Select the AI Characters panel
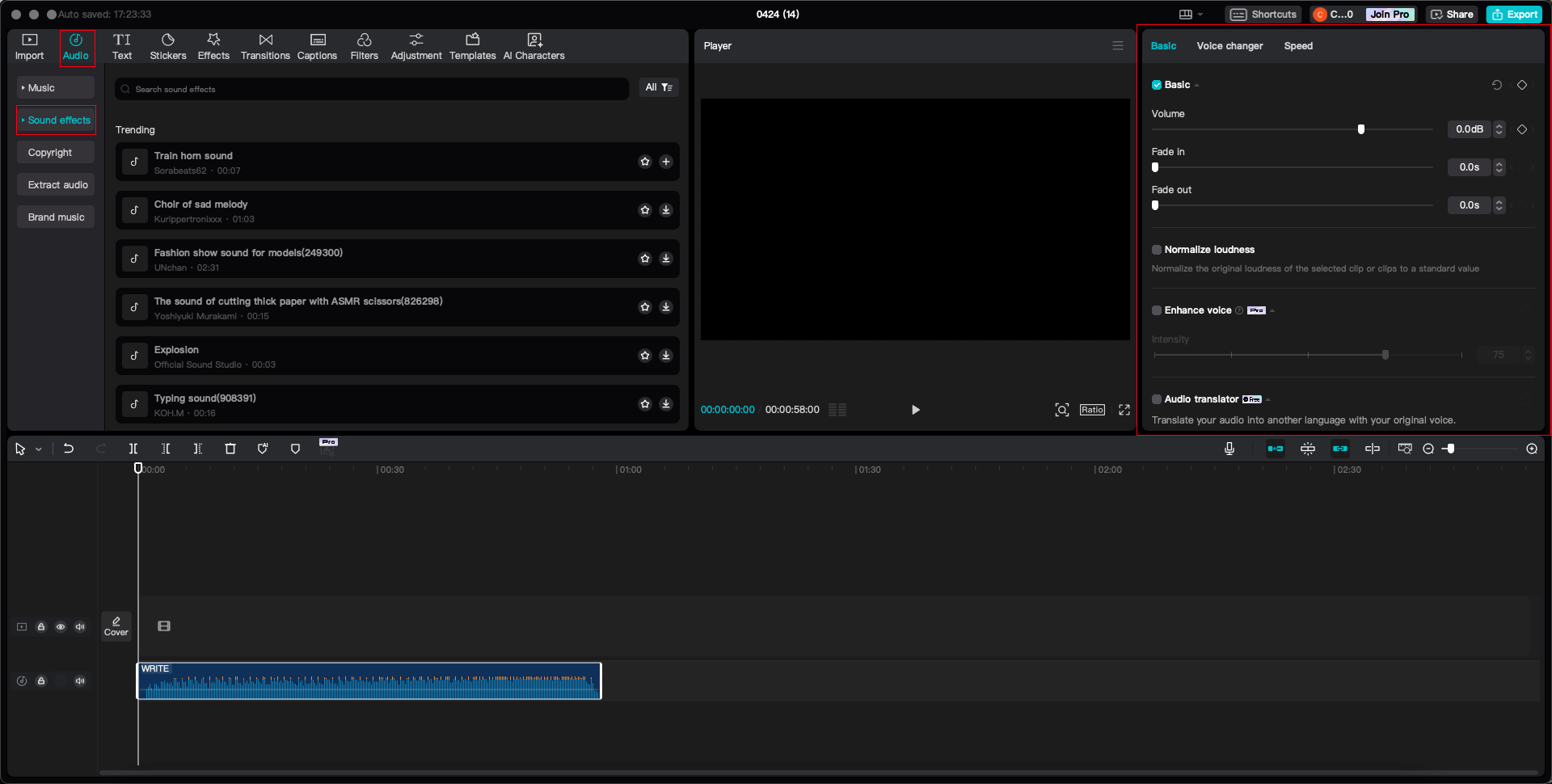The width and height of the screenshot is (1552, 784). pyautogui.click(x=533, y=46)
